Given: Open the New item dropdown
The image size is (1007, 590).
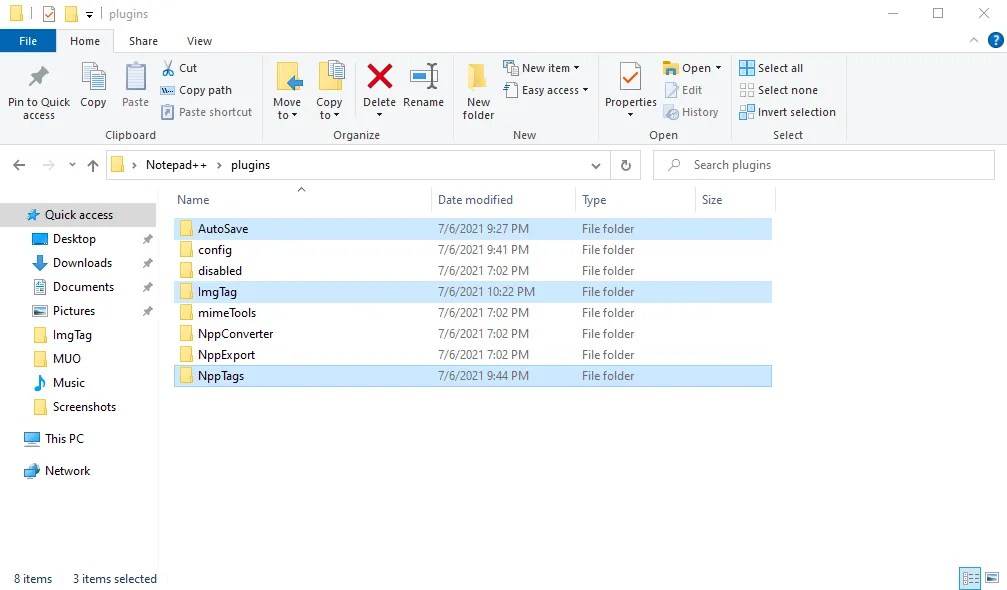Looking at the screenshot, I should point(544,67).
